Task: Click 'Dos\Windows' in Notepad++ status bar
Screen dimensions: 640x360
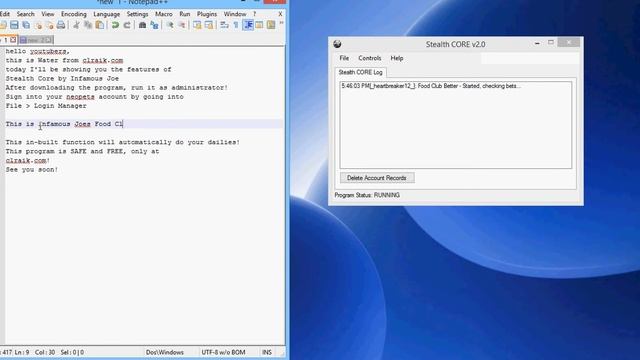Action: pyautogui.click(x=165, y=352)
